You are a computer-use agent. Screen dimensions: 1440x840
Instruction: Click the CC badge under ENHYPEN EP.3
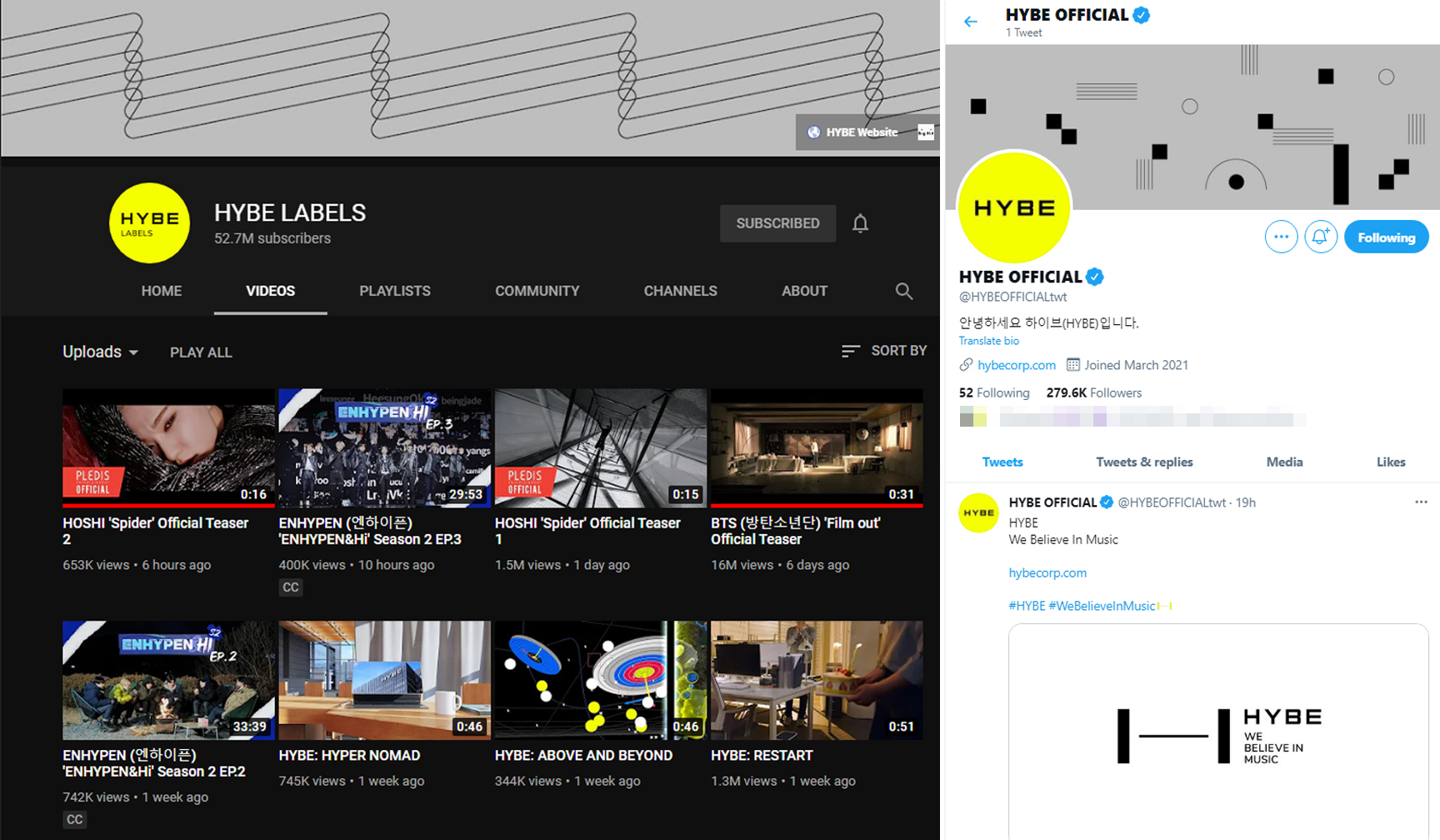pyautogui.click(x=291, y=587)
